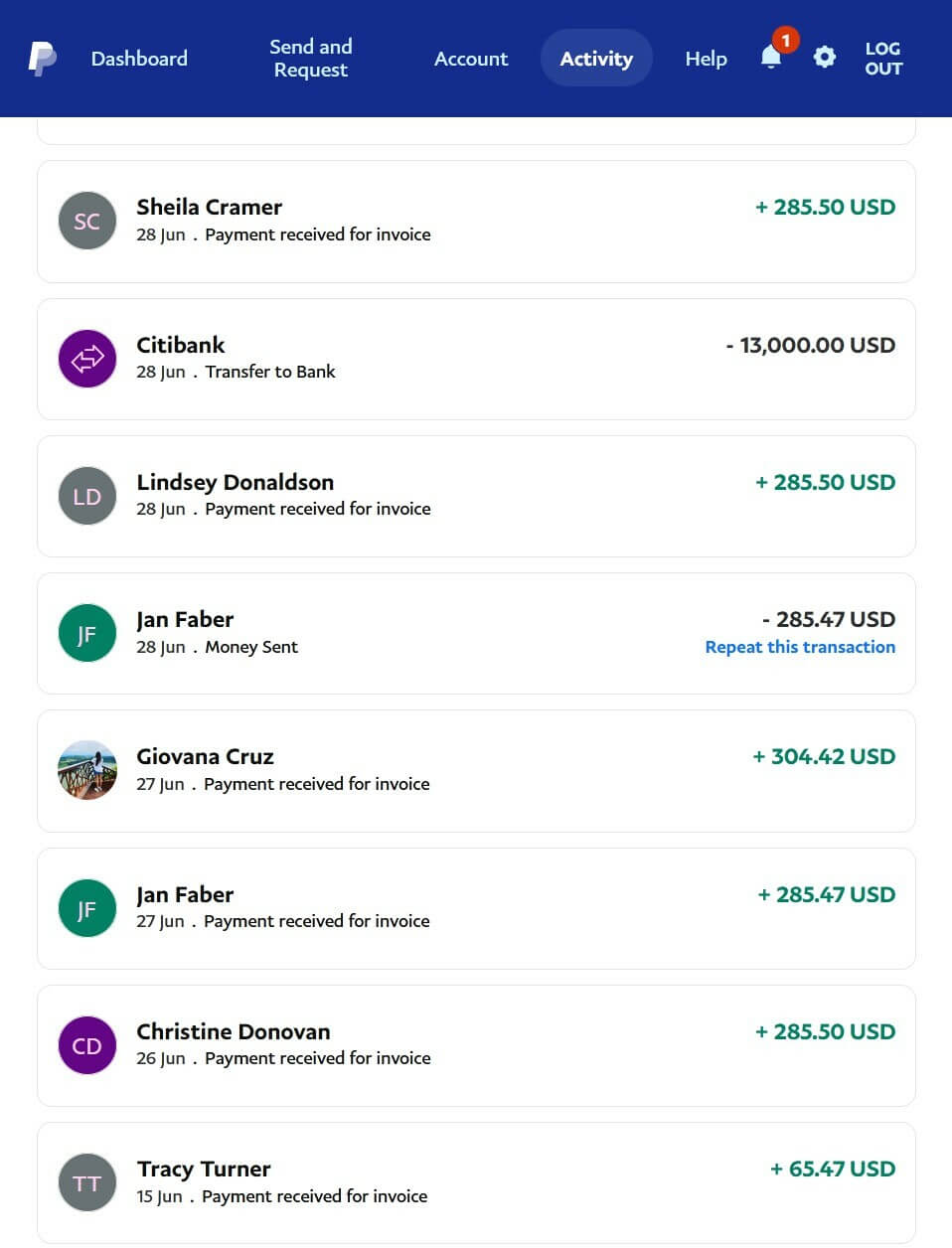The height and width of the screenshot is (1248, 952).
Task: Click Sheila Cramer's SC avatar
Action: [87, 221]
